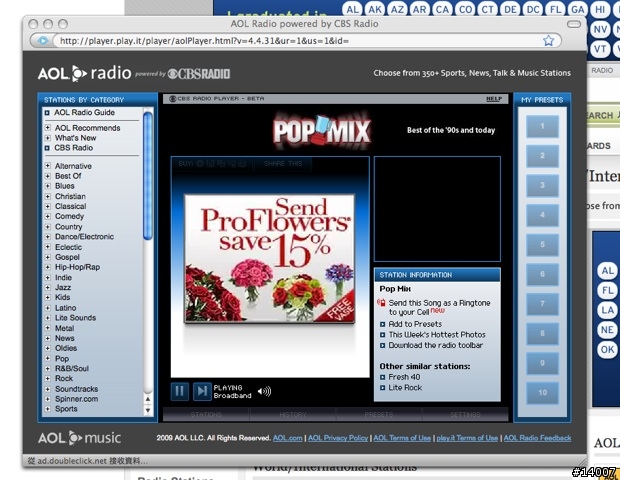
Task: Open the Fresh 40 station
Action: click(x=404, y=377)
